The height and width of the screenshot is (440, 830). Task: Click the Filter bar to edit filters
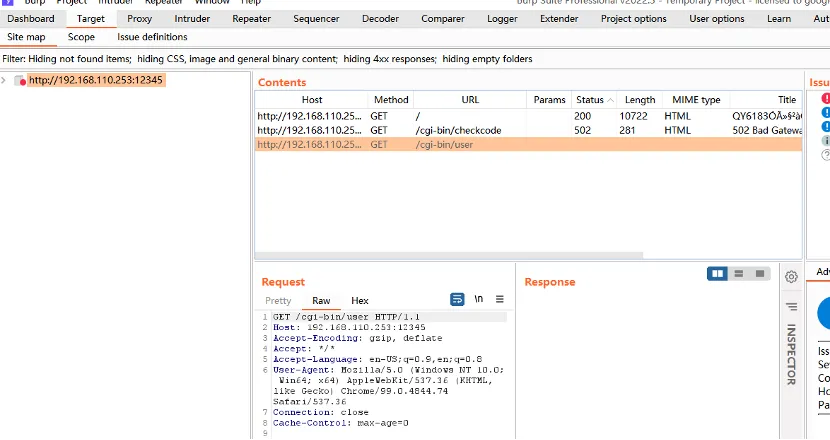coord(267,59)
